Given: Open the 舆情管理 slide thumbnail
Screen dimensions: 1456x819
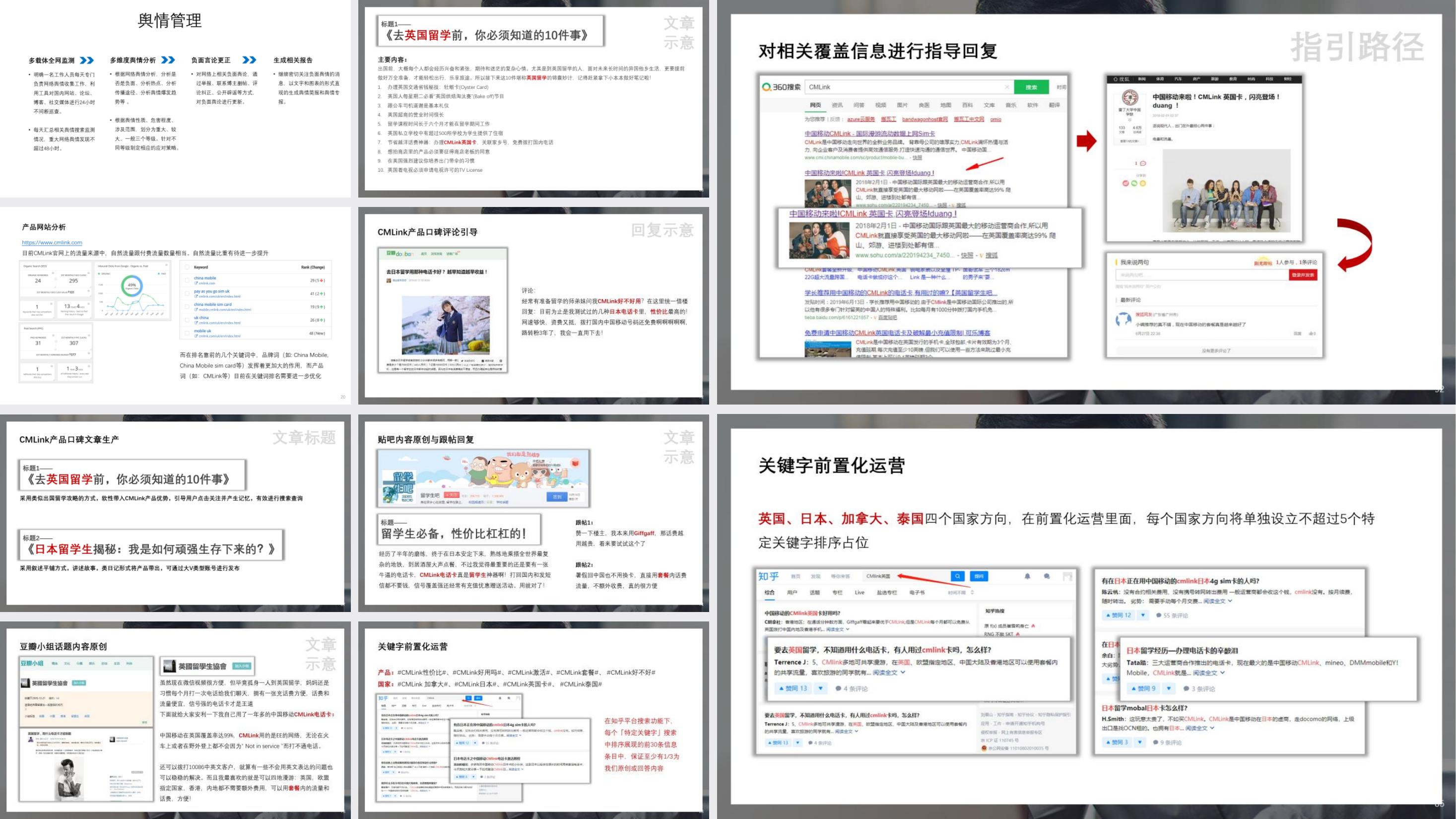Looking at the screenshot, I should click(x=175, y=98).
